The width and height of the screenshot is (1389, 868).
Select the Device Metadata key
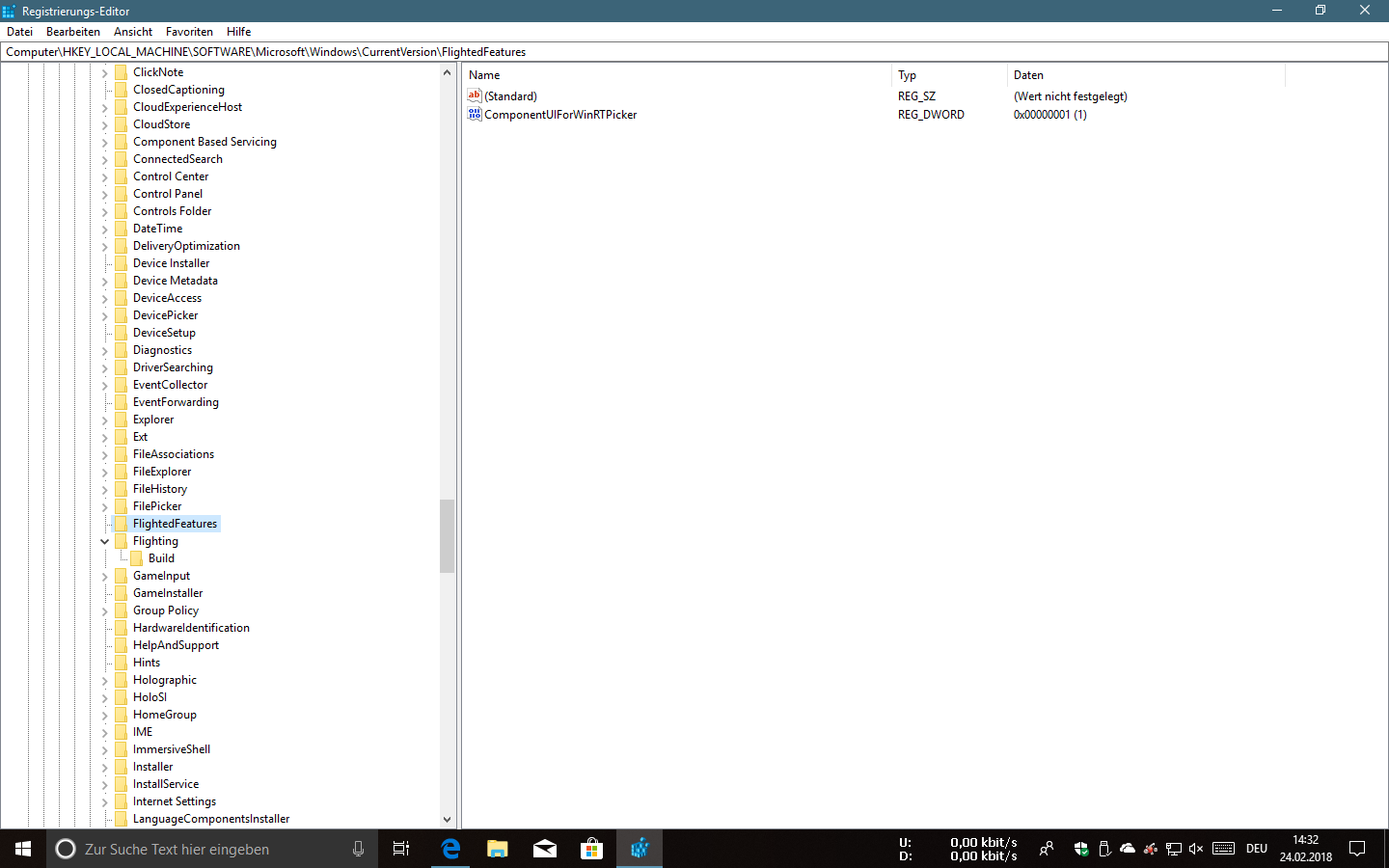click(x=176, y=281)
